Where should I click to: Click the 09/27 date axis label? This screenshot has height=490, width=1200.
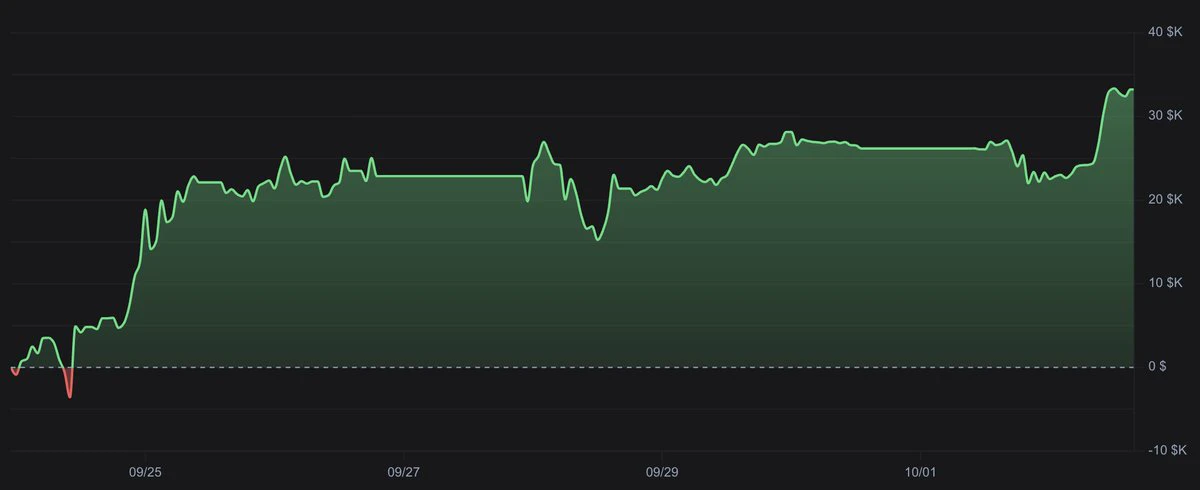(403, 470)
